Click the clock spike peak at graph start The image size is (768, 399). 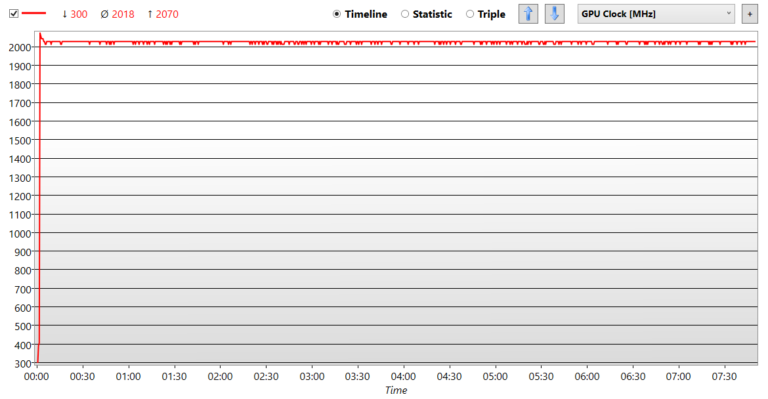tap(40, 34)
